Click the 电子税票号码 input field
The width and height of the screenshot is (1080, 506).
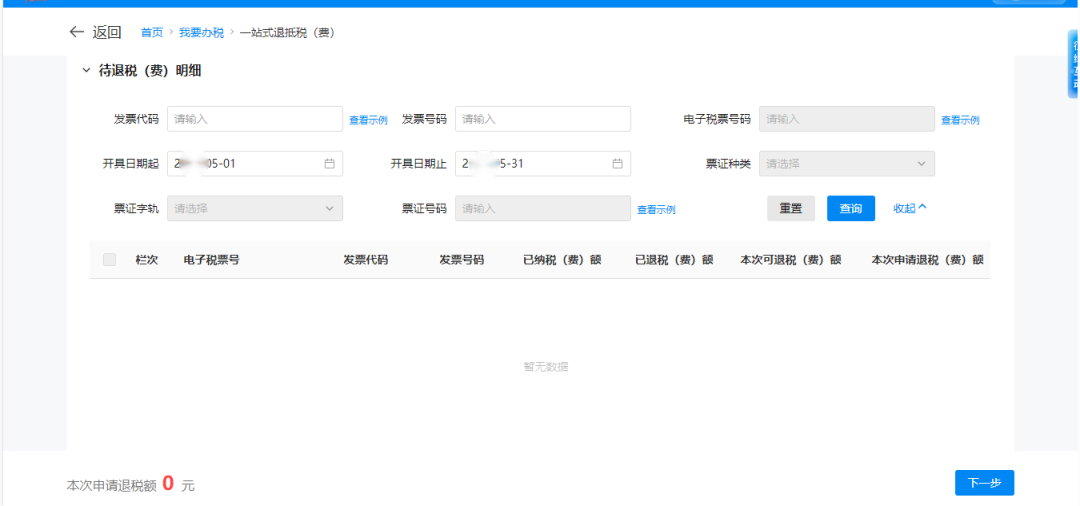click(847, 119)
